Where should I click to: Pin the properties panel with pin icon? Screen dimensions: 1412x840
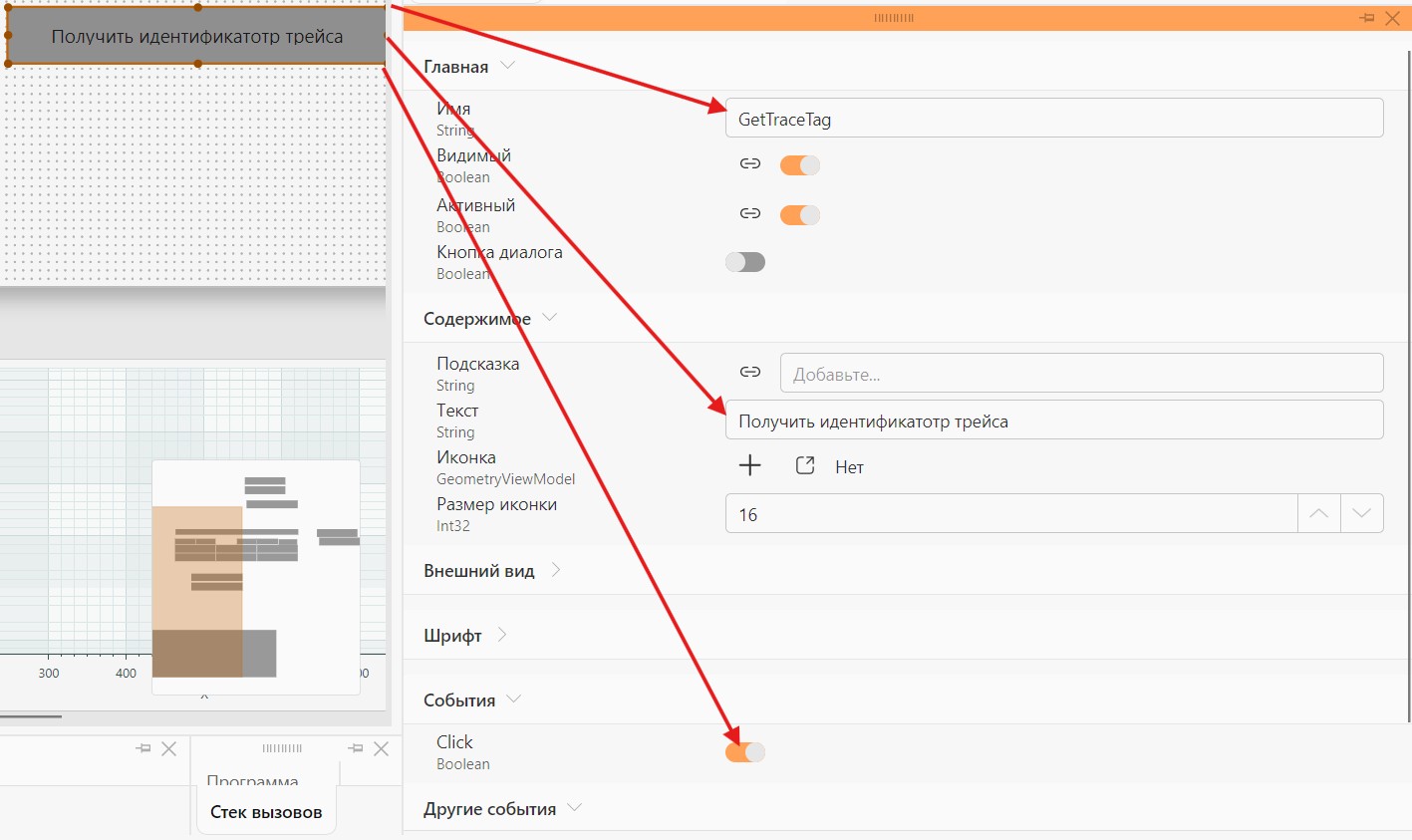tap(1366, 18)
